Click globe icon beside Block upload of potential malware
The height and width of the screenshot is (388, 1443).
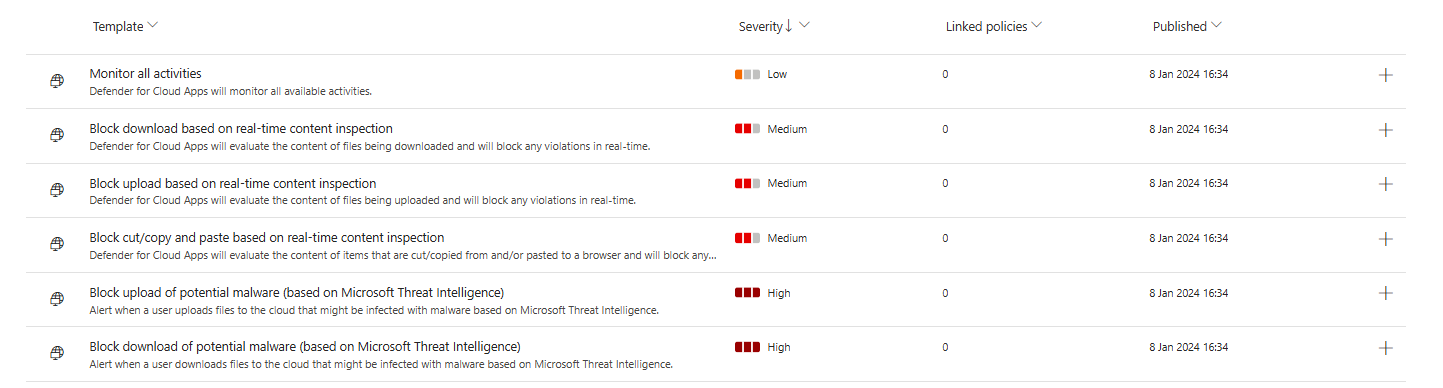[x=57, y=299]
